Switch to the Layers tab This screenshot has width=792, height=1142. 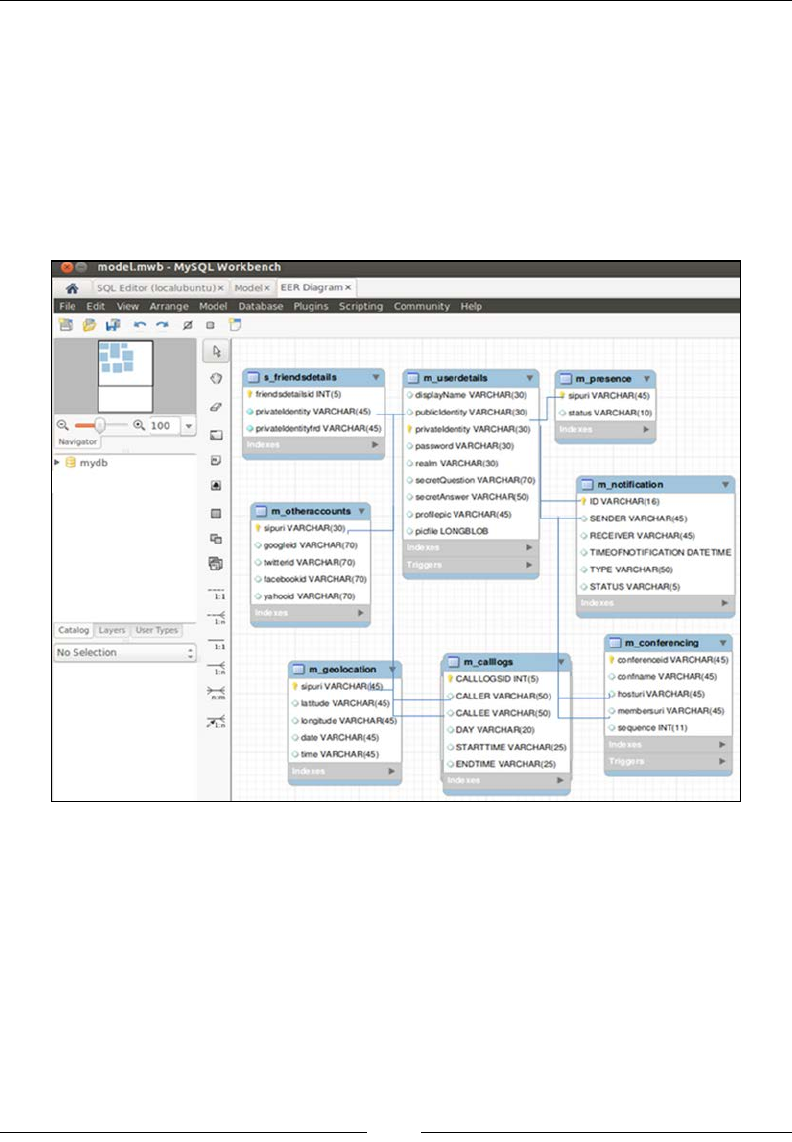(x=111, y=630)
